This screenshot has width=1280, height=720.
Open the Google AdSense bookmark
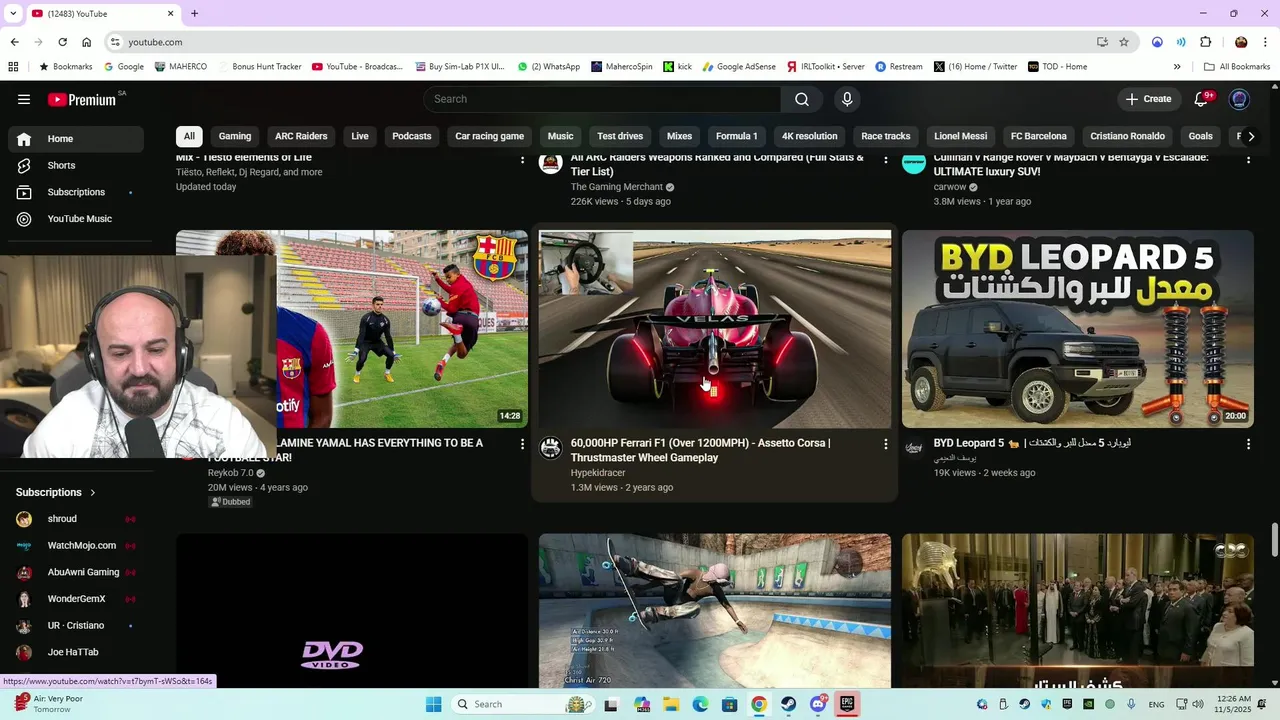pyautogui.click(x=739, y=67)
